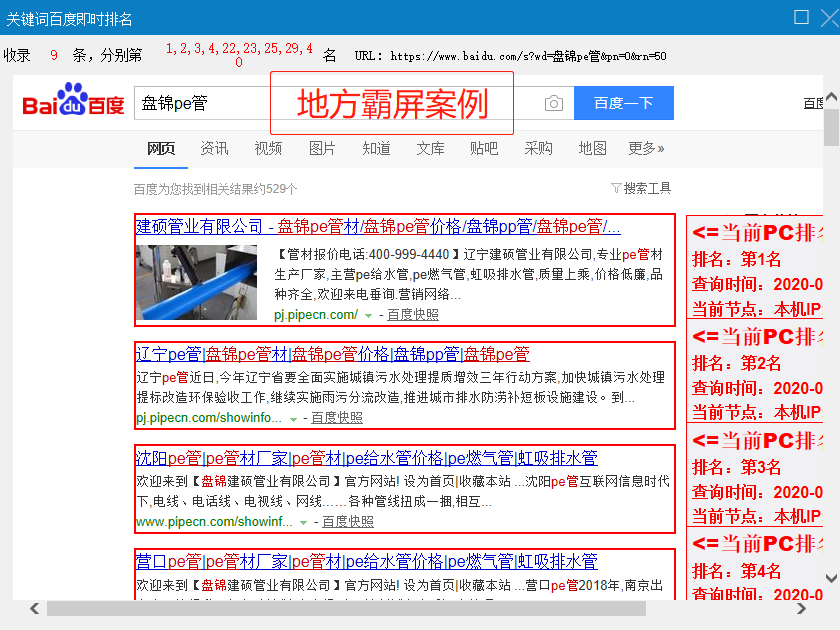Screen dimensions: 840x630
Task: Open camera image search icon
Action: (x=554, y=103)
